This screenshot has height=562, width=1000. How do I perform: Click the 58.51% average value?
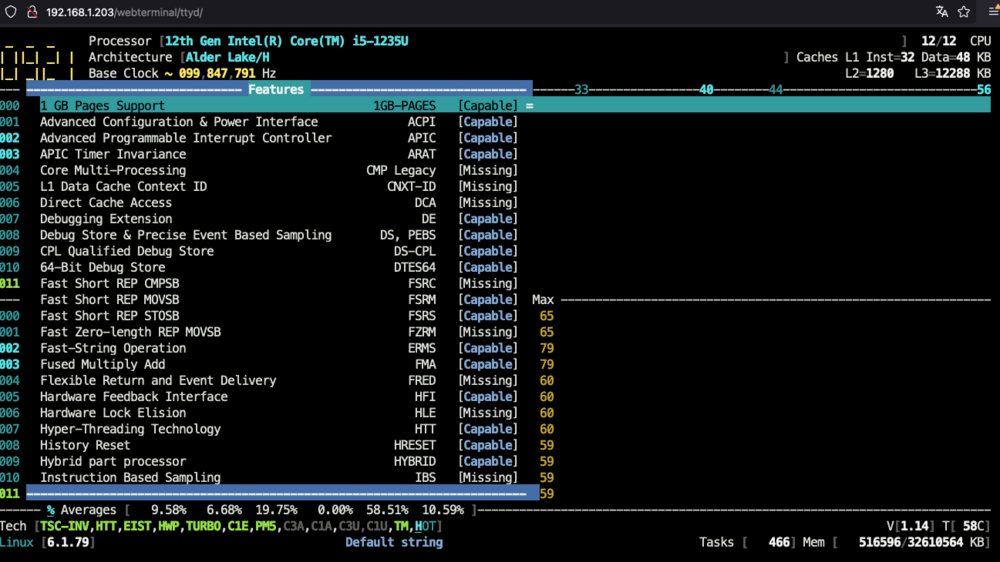[387, 510]
